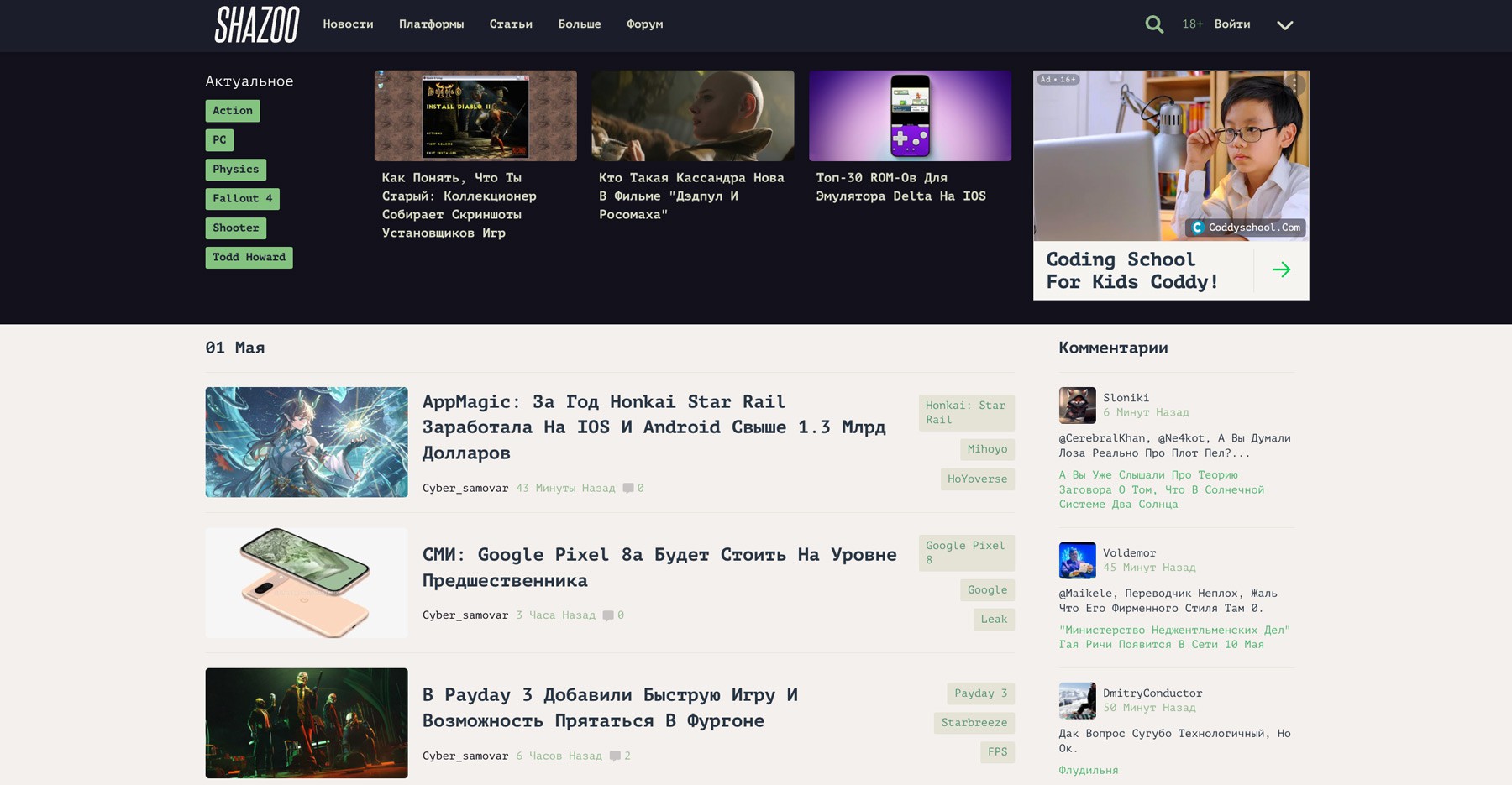Viewport: 1512px width, 785px height.
Task: Select the FPS tag
Action: point(997,752)
